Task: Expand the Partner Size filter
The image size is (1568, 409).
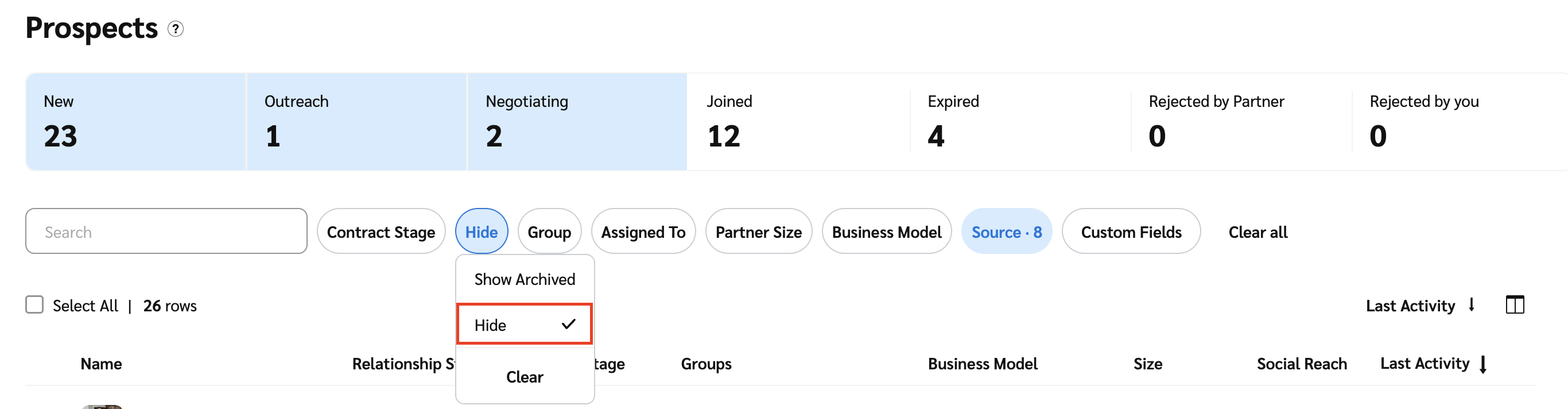Action: (758, 231)
